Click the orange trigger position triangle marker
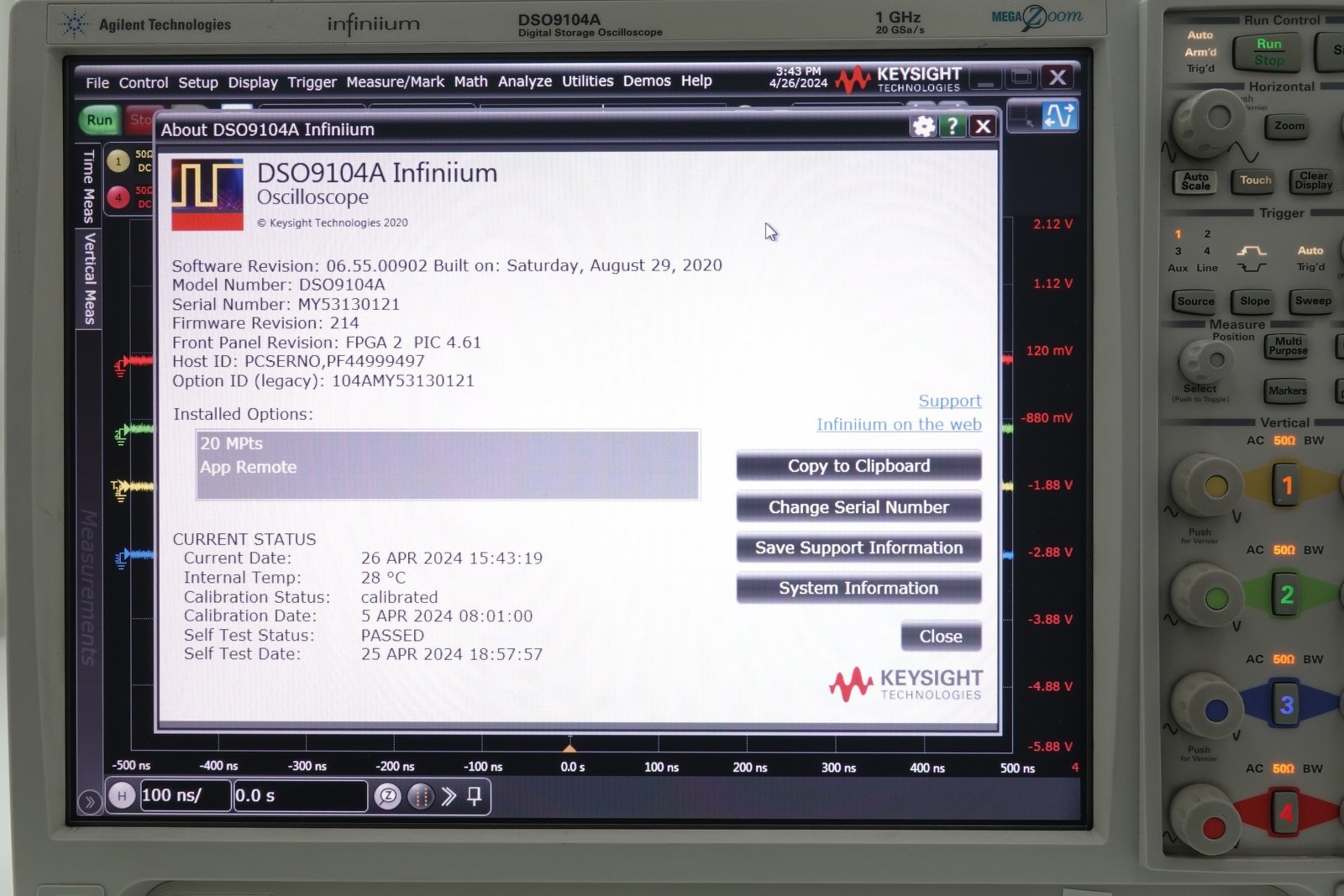1344x896 pixels. click(x=570, y=747)
